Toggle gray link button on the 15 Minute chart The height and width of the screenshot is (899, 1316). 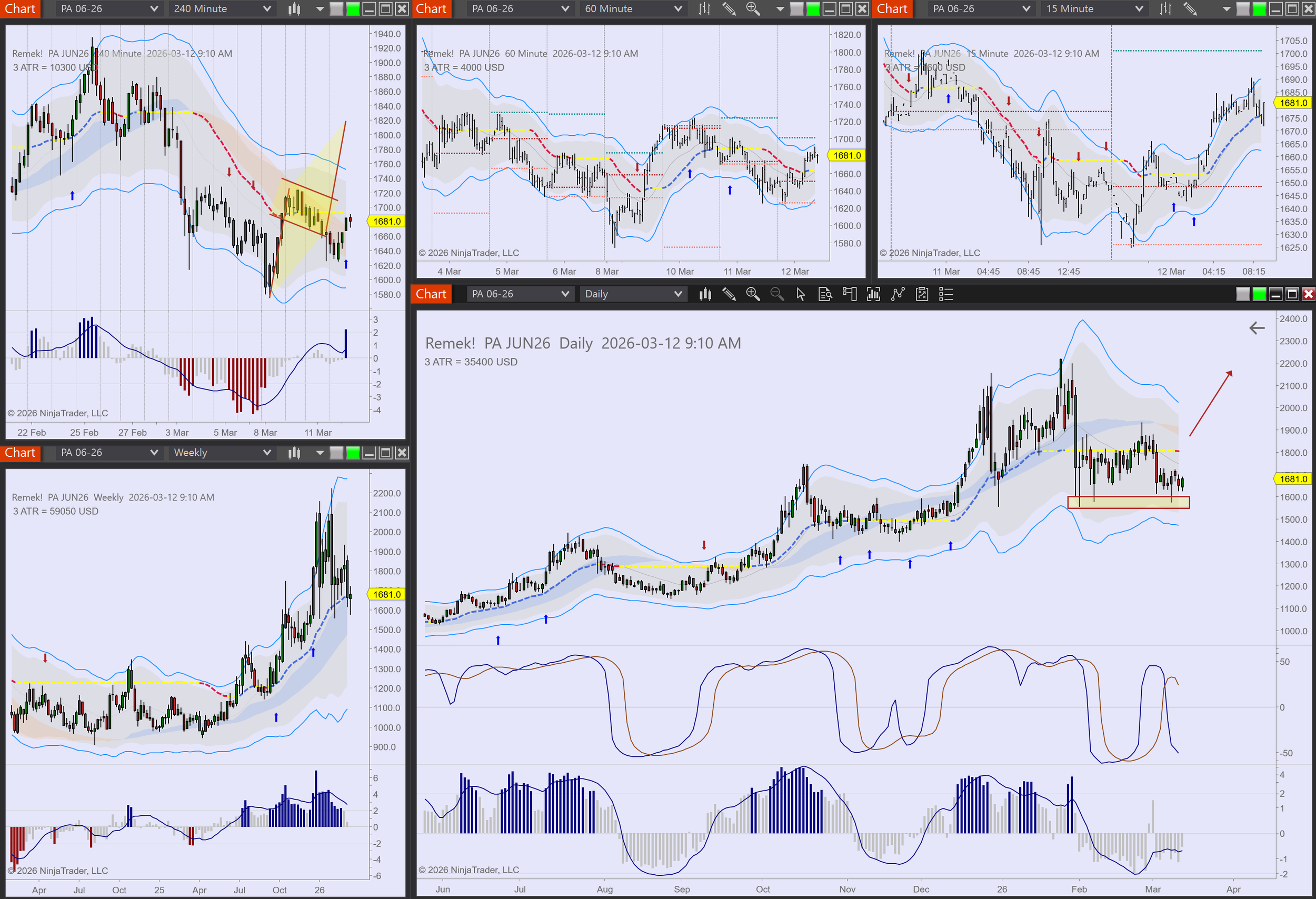(x=1243, y=8)
